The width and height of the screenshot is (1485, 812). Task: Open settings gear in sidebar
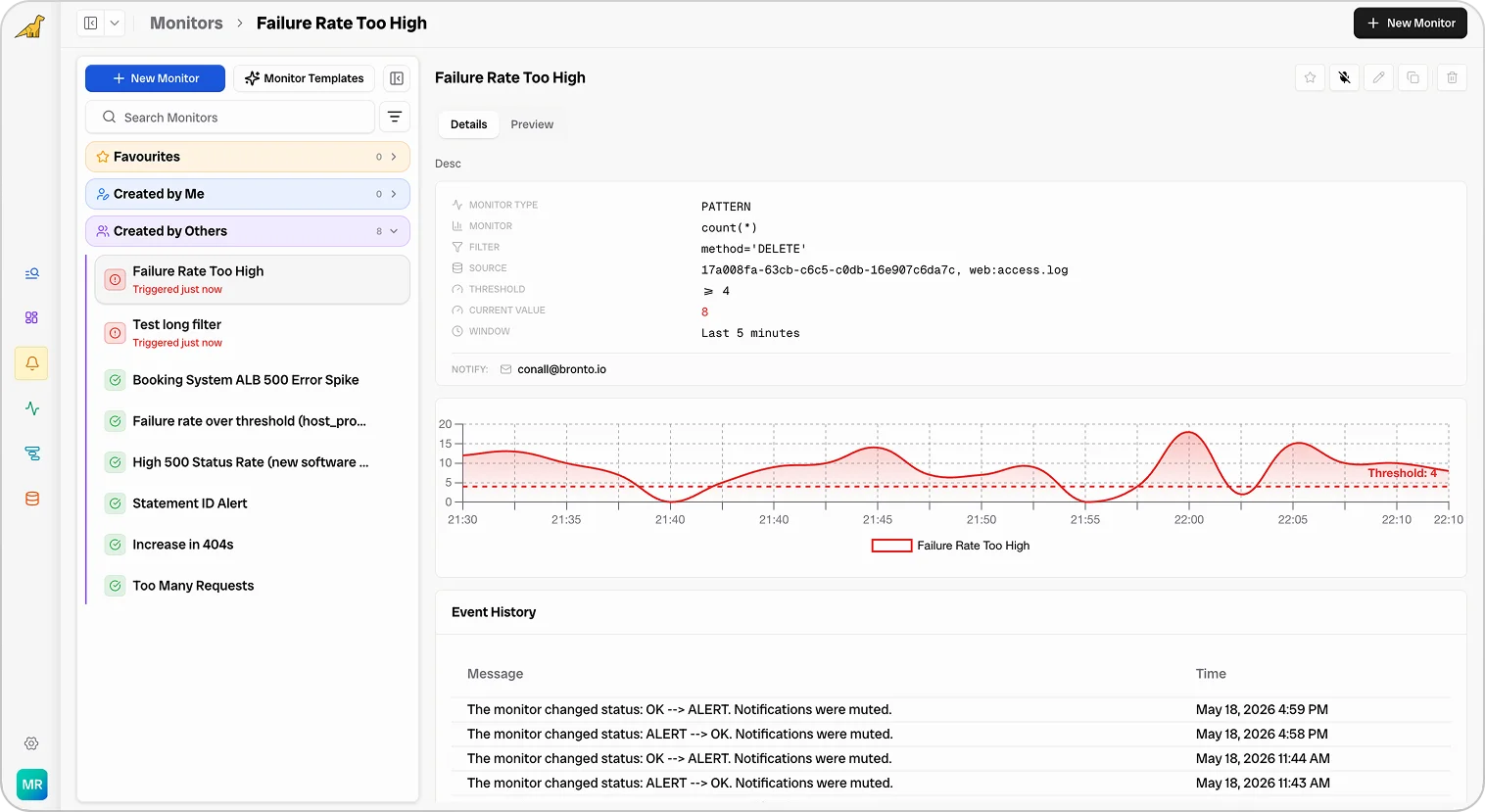pos(31,743)
